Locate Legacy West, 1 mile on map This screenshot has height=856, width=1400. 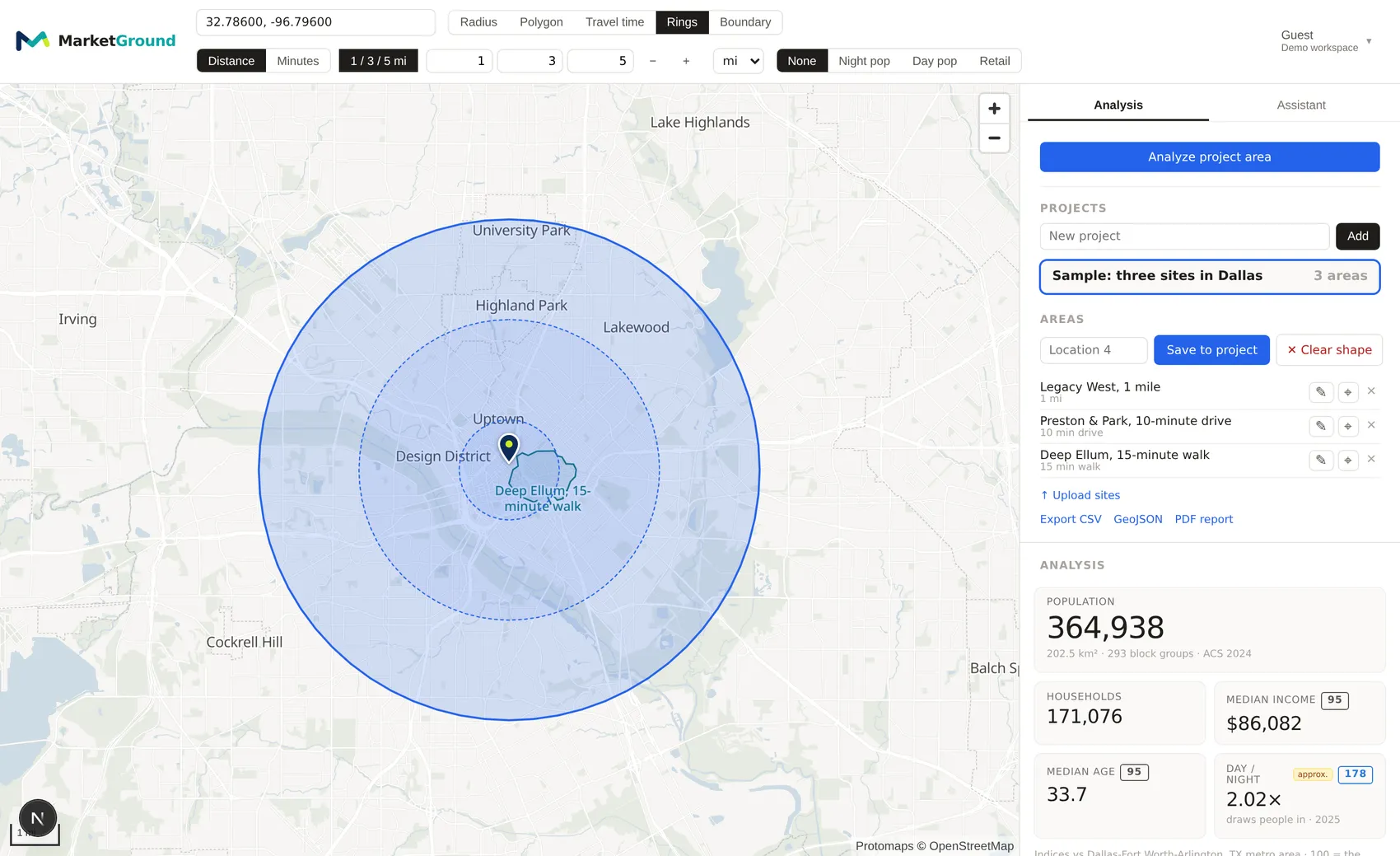pos(1348,392)
